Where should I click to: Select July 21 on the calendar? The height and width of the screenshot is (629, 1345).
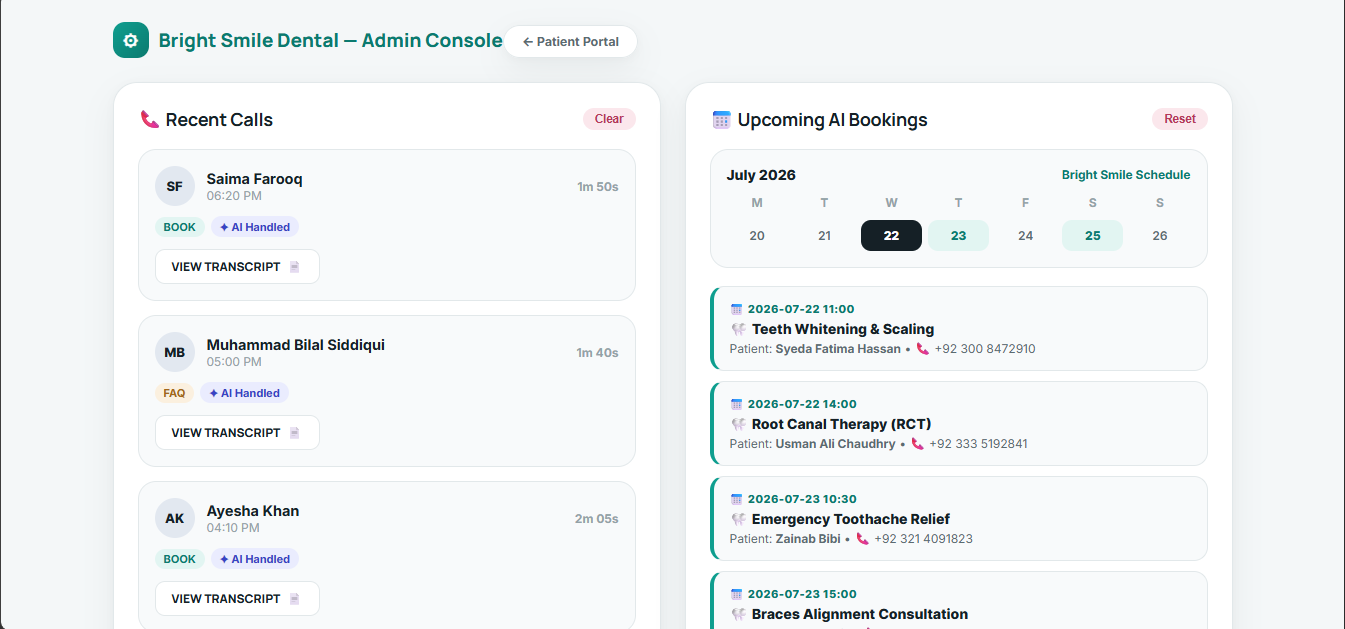pyautogui.click(x=824, y=236)
